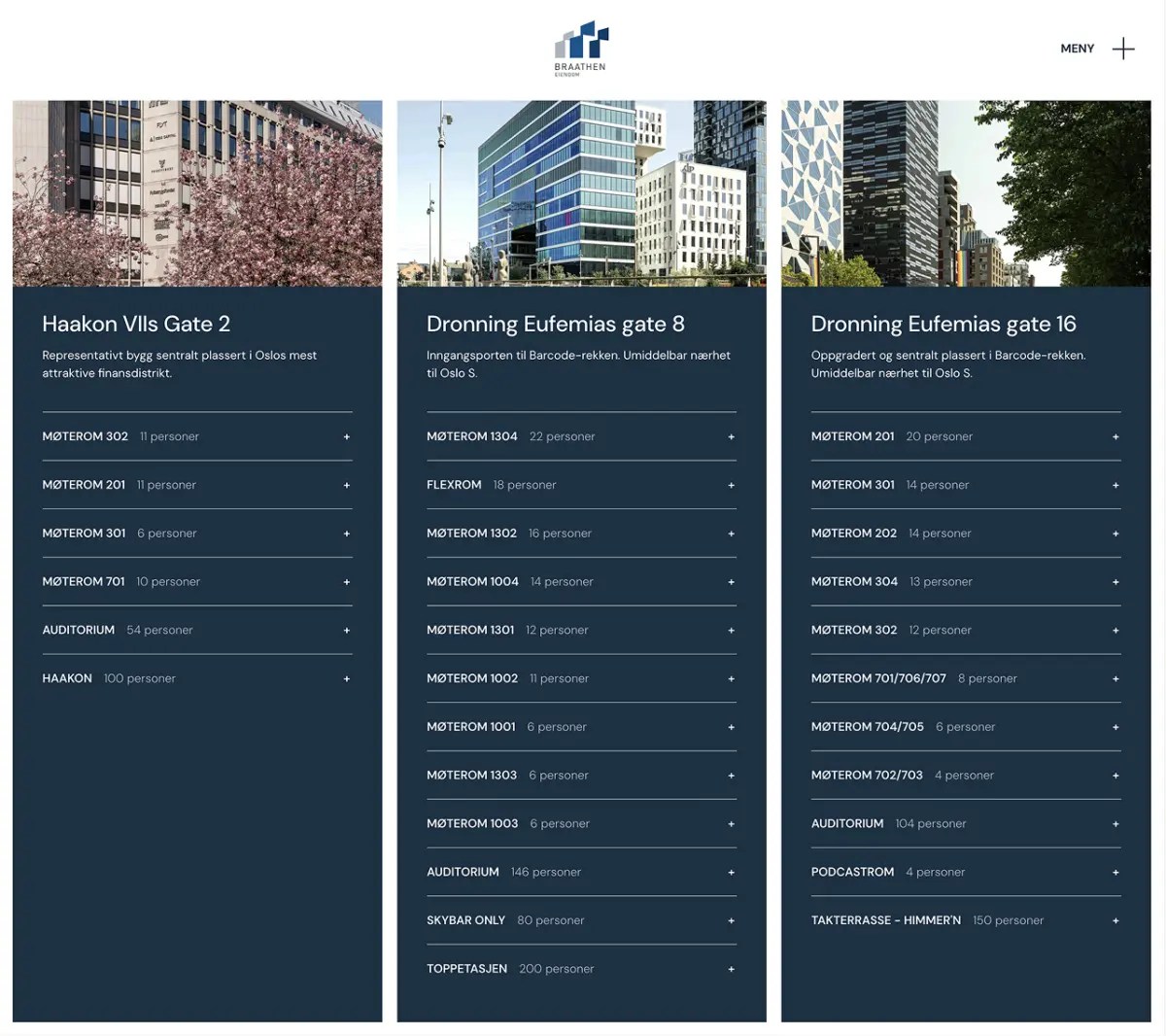Click plus icon beside Møterom 202

pyautogui.click(x=1115, y=534)
